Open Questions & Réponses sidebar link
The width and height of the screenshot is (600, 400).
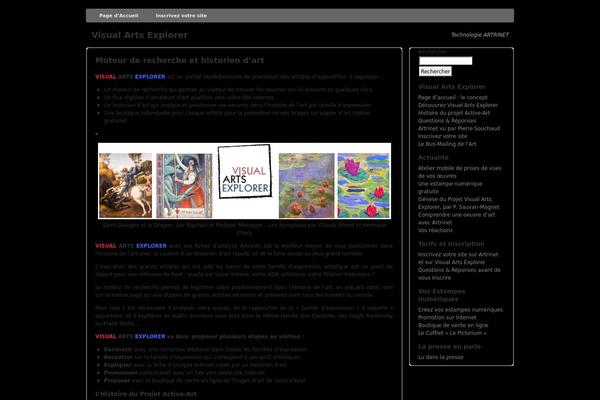(447, 121)
